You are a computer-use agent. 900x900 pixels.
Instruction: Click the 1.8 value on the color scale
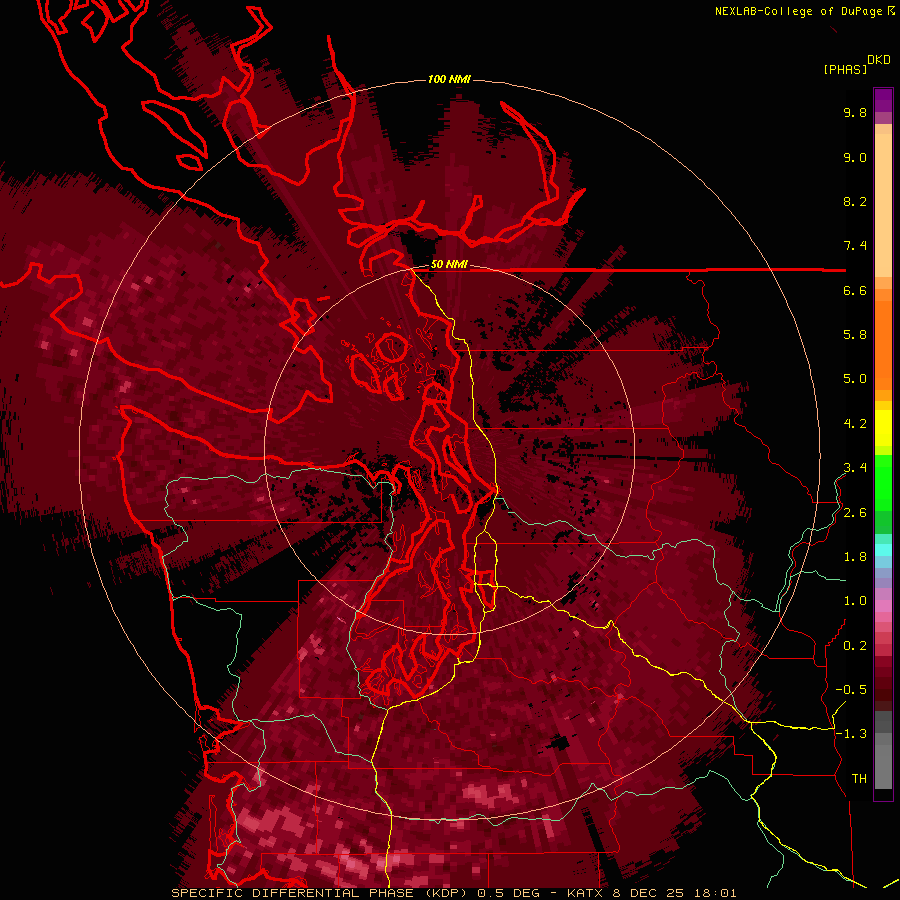pos(855,557)
